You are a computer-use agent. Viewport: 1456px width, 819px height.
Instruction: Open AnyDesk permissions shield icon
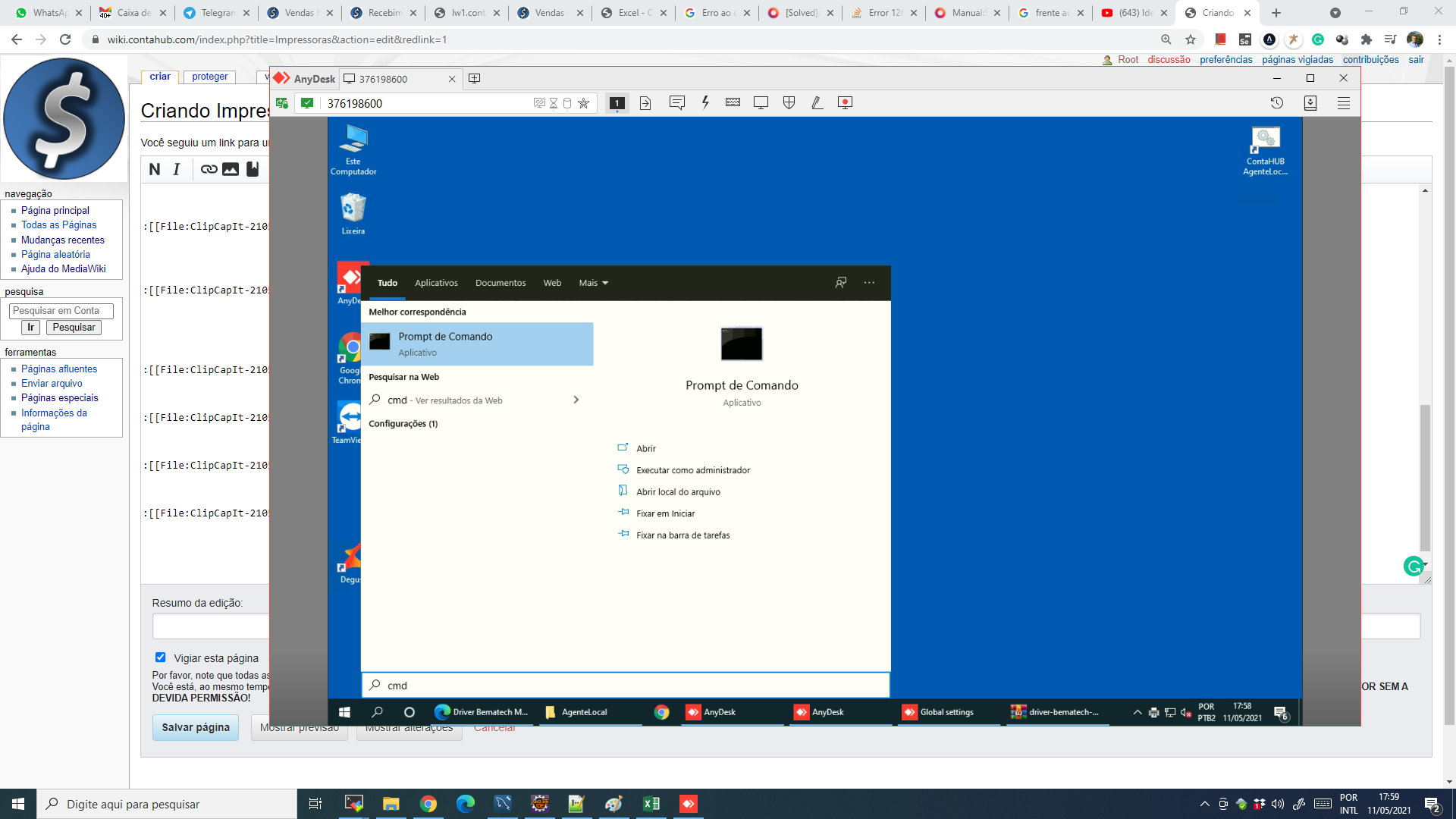tap(789, 103)
